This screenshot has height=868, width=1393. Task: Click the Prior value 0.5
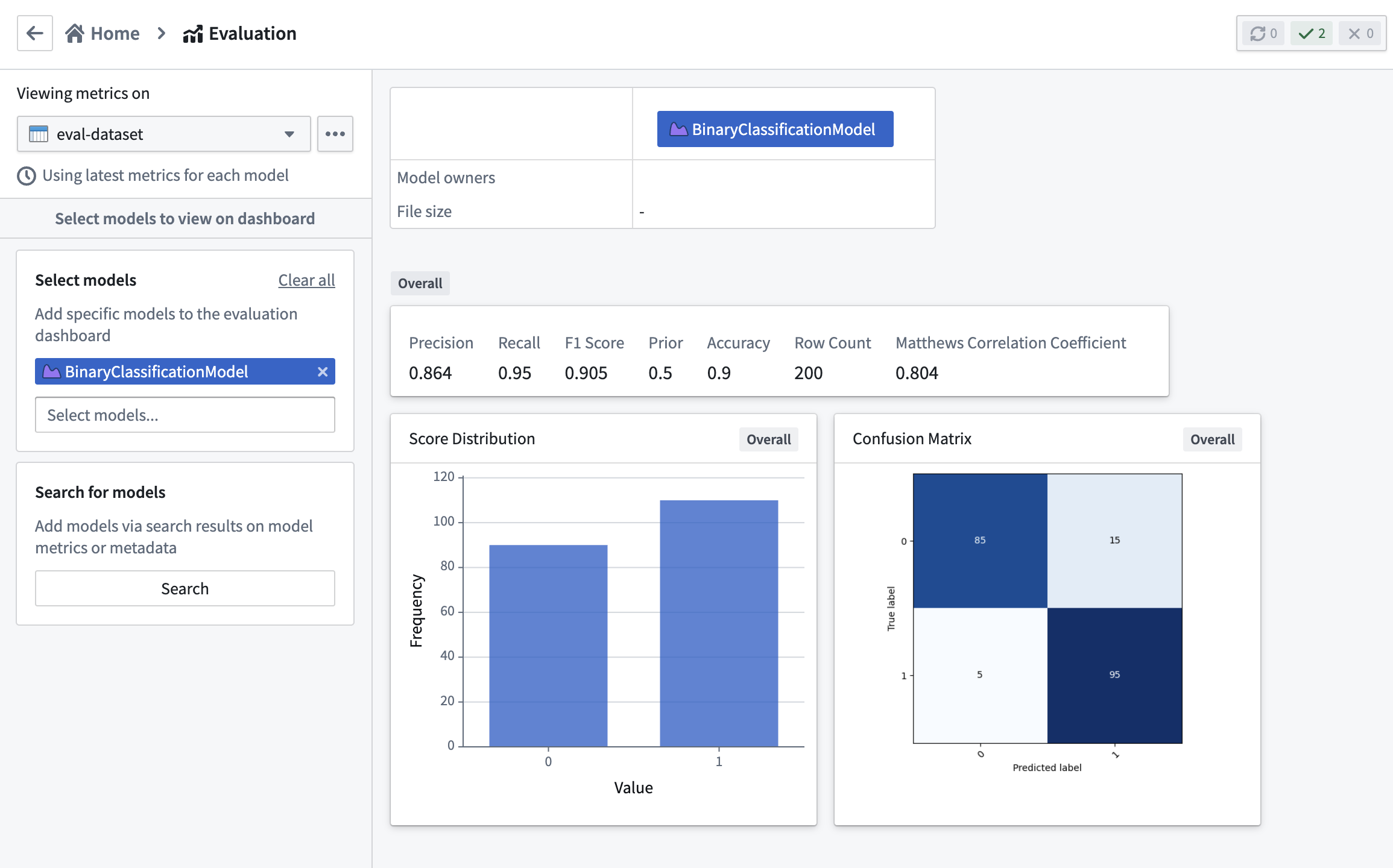coord(660,373)
